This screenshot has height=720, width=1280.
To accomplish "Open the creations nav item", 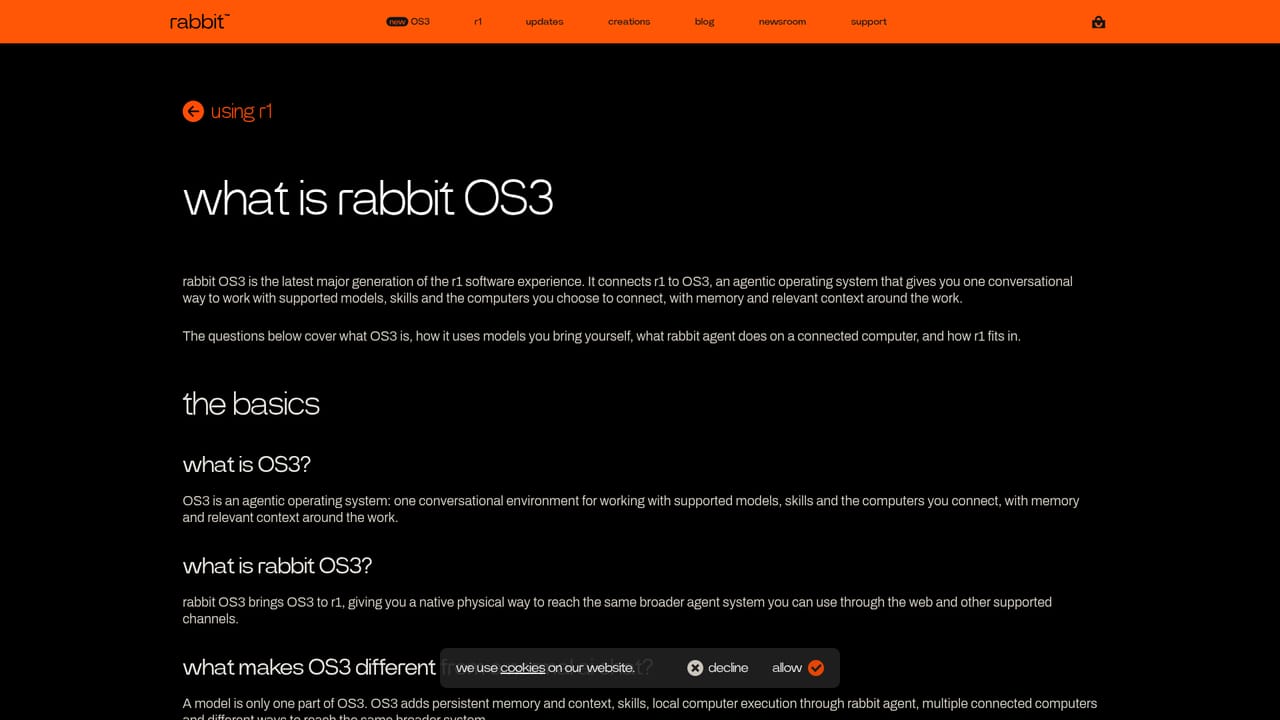I will (x=629, y=21).
